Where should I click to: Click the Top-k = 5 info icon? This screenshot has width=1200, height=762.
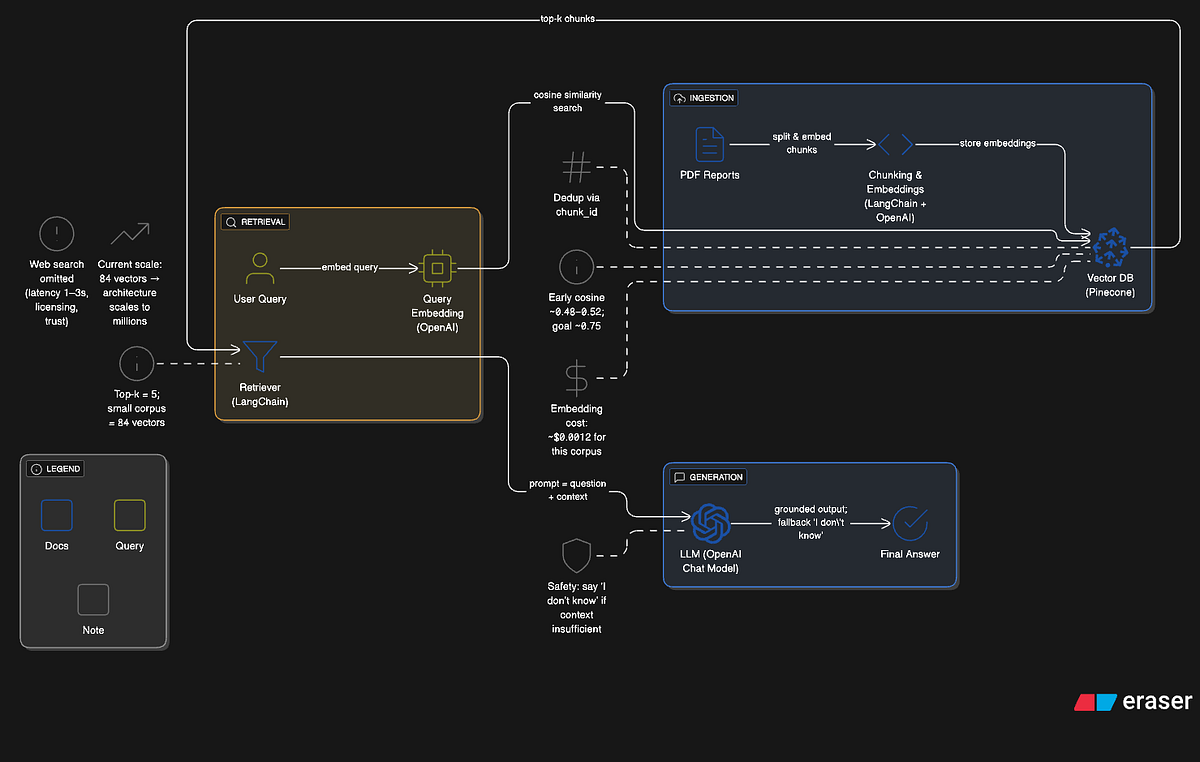coord(137,364)
